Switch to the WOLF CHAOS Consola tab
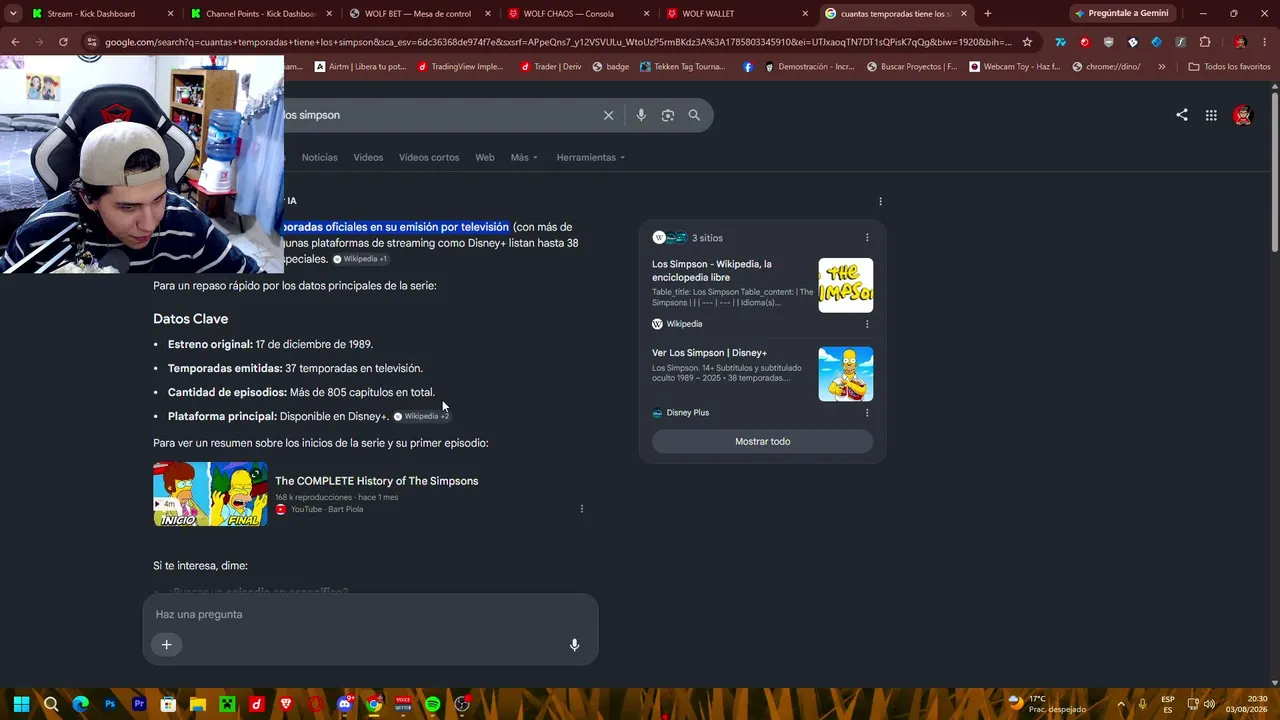1280x720 pixels. click(x=579, y=14)
